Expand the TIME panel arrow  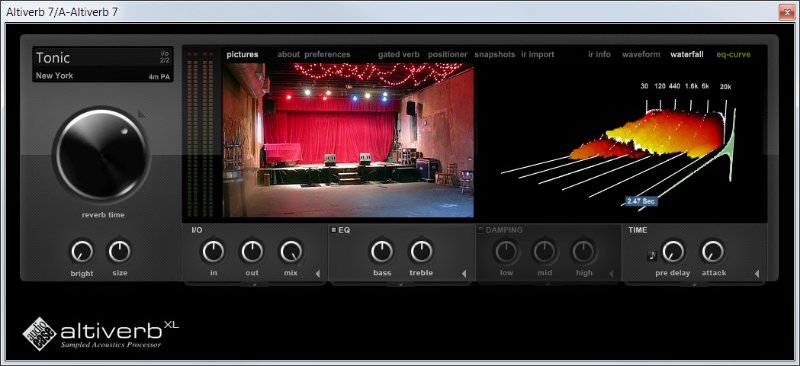[757, 274]
